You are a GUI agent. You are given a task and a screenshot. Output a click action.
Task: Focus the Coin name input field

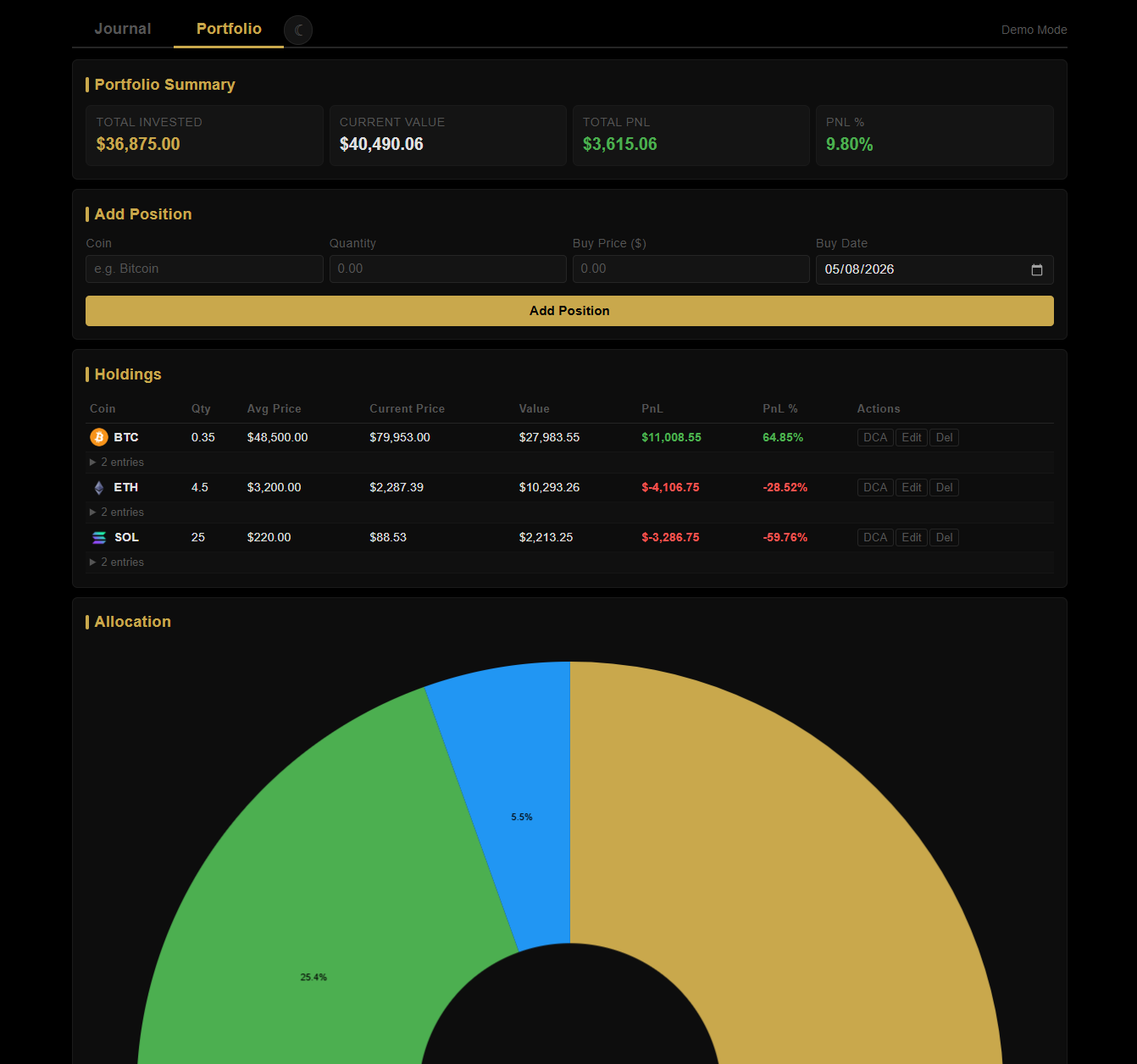pos(204,269)
